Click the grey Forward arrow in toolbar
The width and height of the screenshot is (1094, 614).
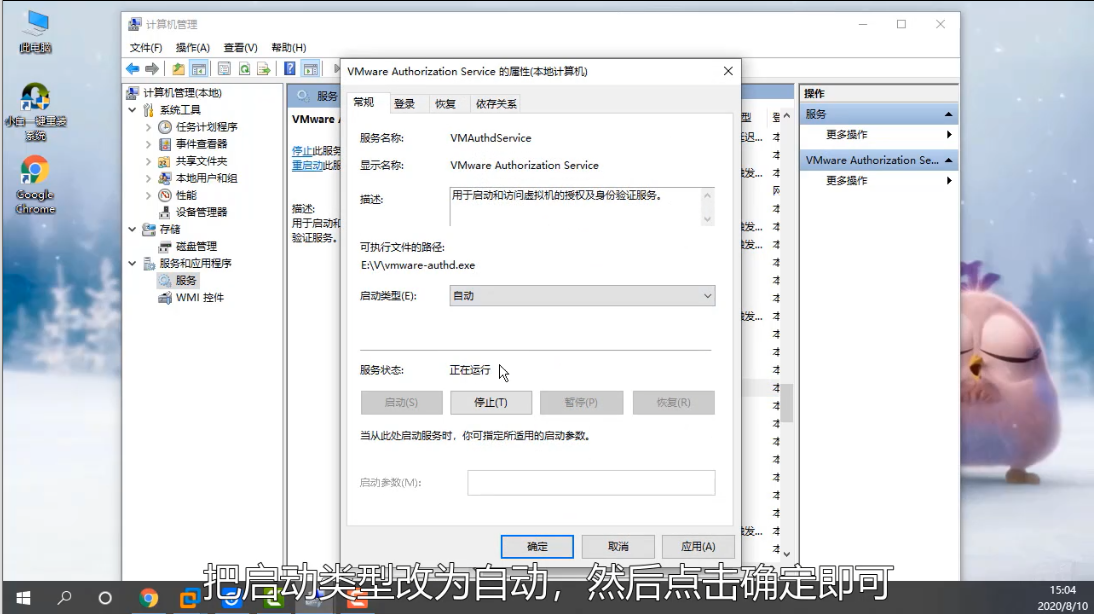(151, 68)
